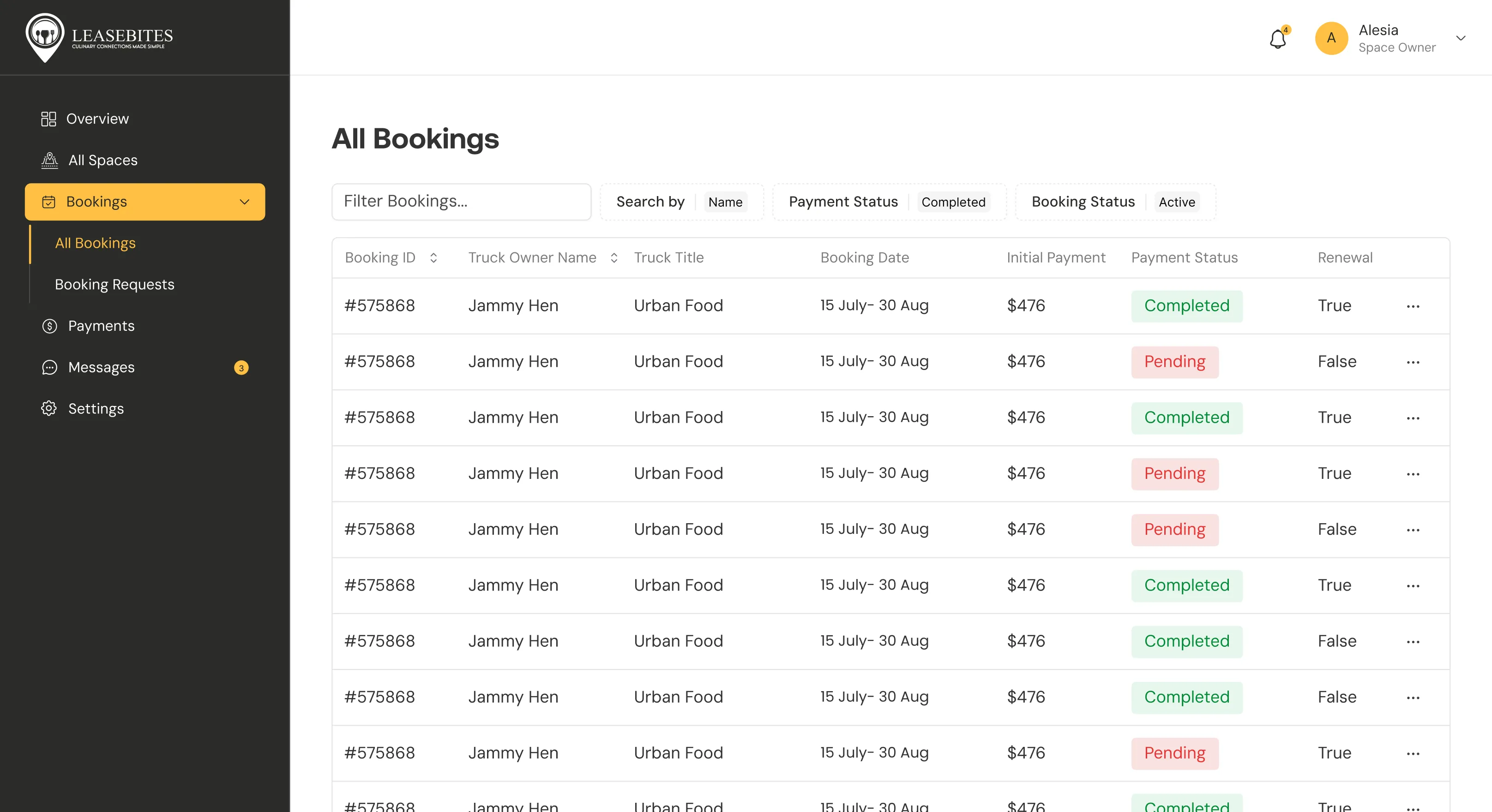Click the All Bookings page heading
This screenshot has width=1492, height=812.
(x=415, y=139)
